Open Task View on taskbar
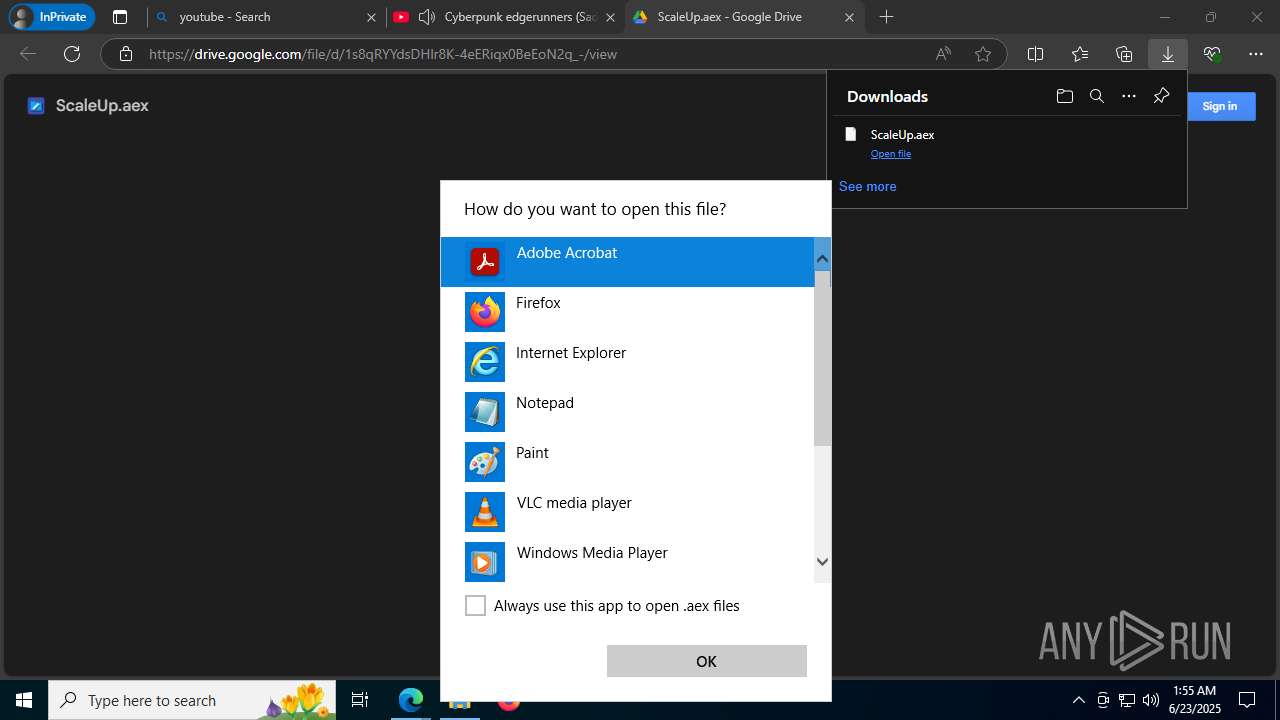 coord(360,700)
